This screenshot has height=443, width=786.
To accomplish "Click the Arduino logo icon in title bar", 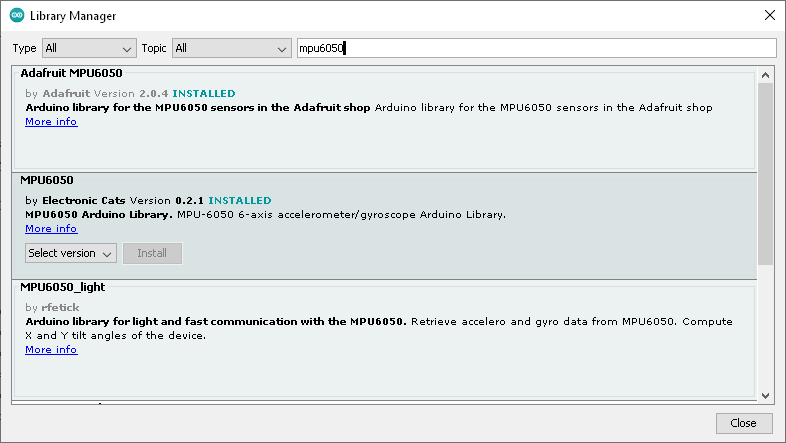I will click(x=17, y=15).
